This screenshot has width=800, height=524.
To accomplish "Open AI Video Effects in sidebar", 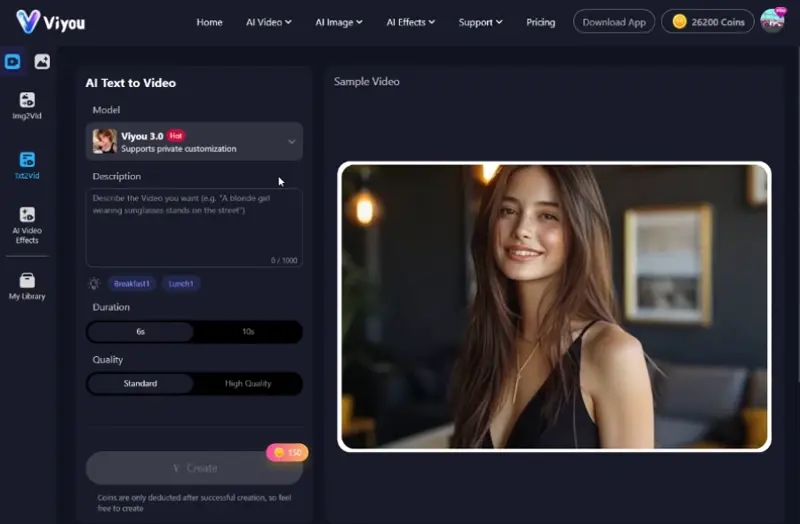I will (x=27, y=224).
